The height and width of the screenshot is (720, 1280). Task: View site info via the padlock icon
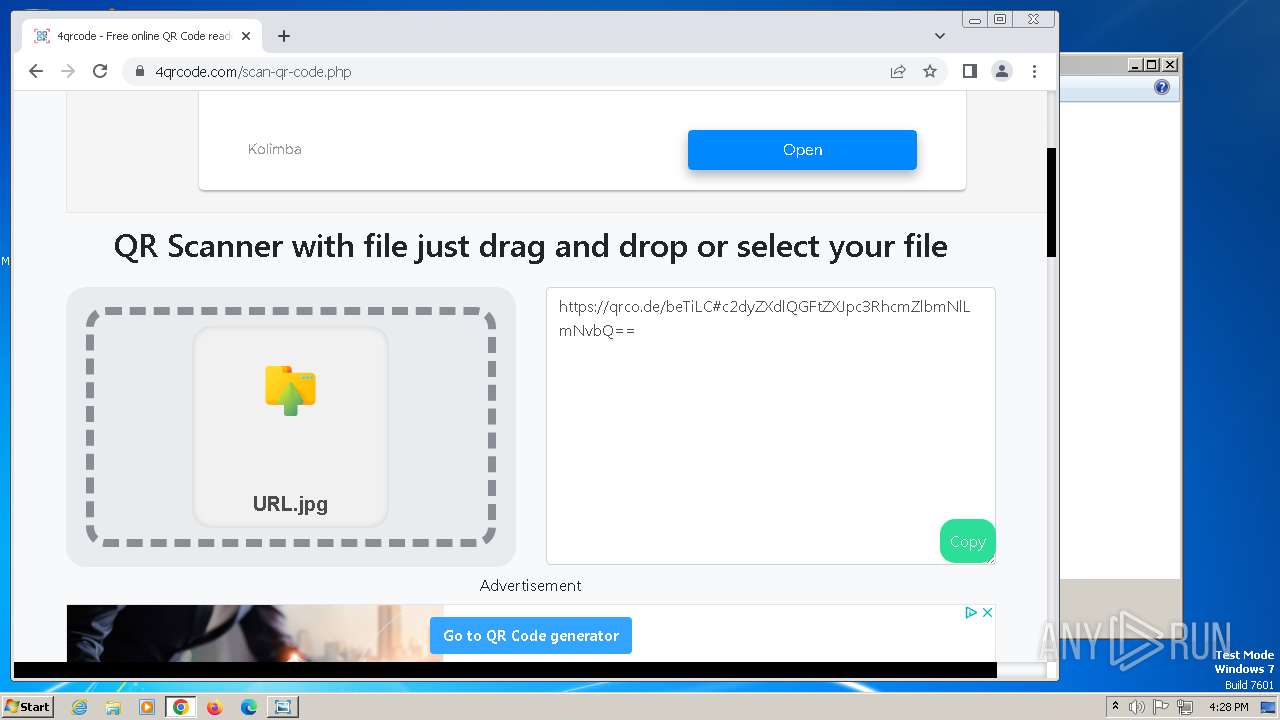139,71
